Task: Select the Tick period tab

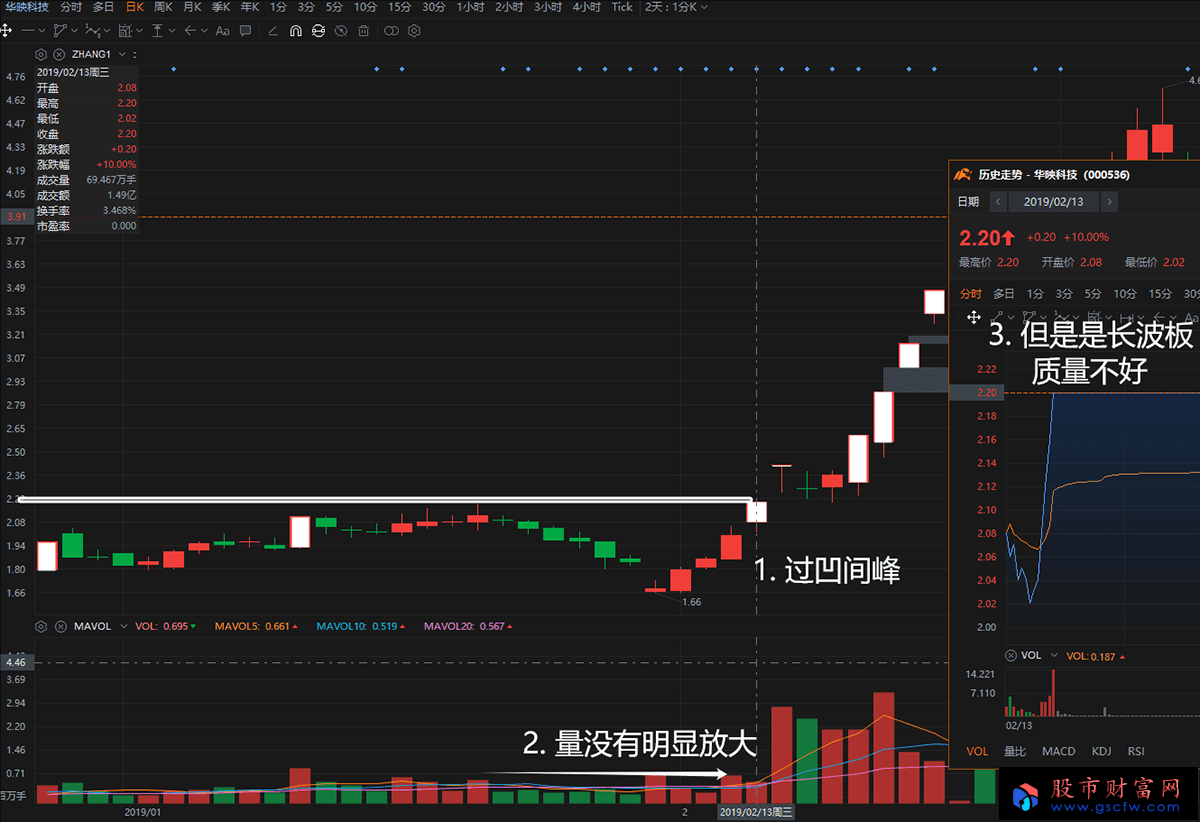Action: pos(622,7)
